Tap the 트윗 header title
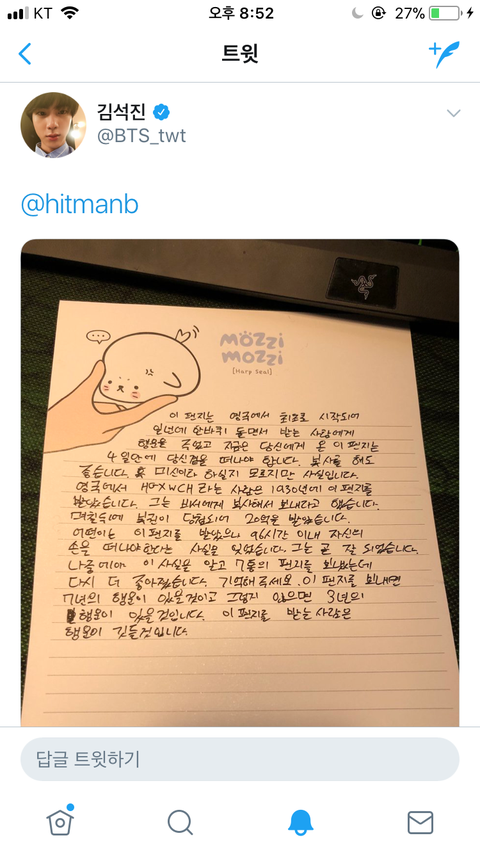 pyautogui.click(x=240, y=53)
